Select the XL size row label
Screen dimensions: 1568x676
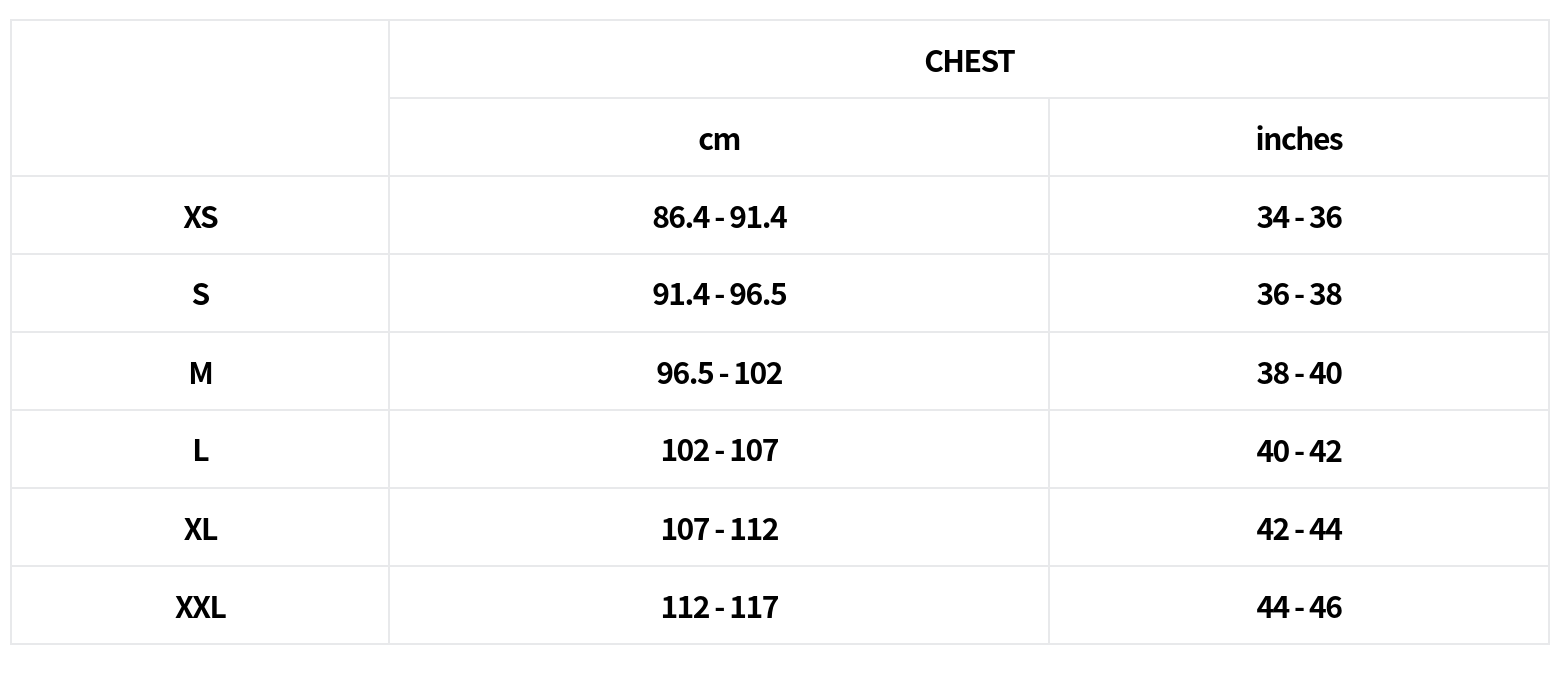(200, 529)
